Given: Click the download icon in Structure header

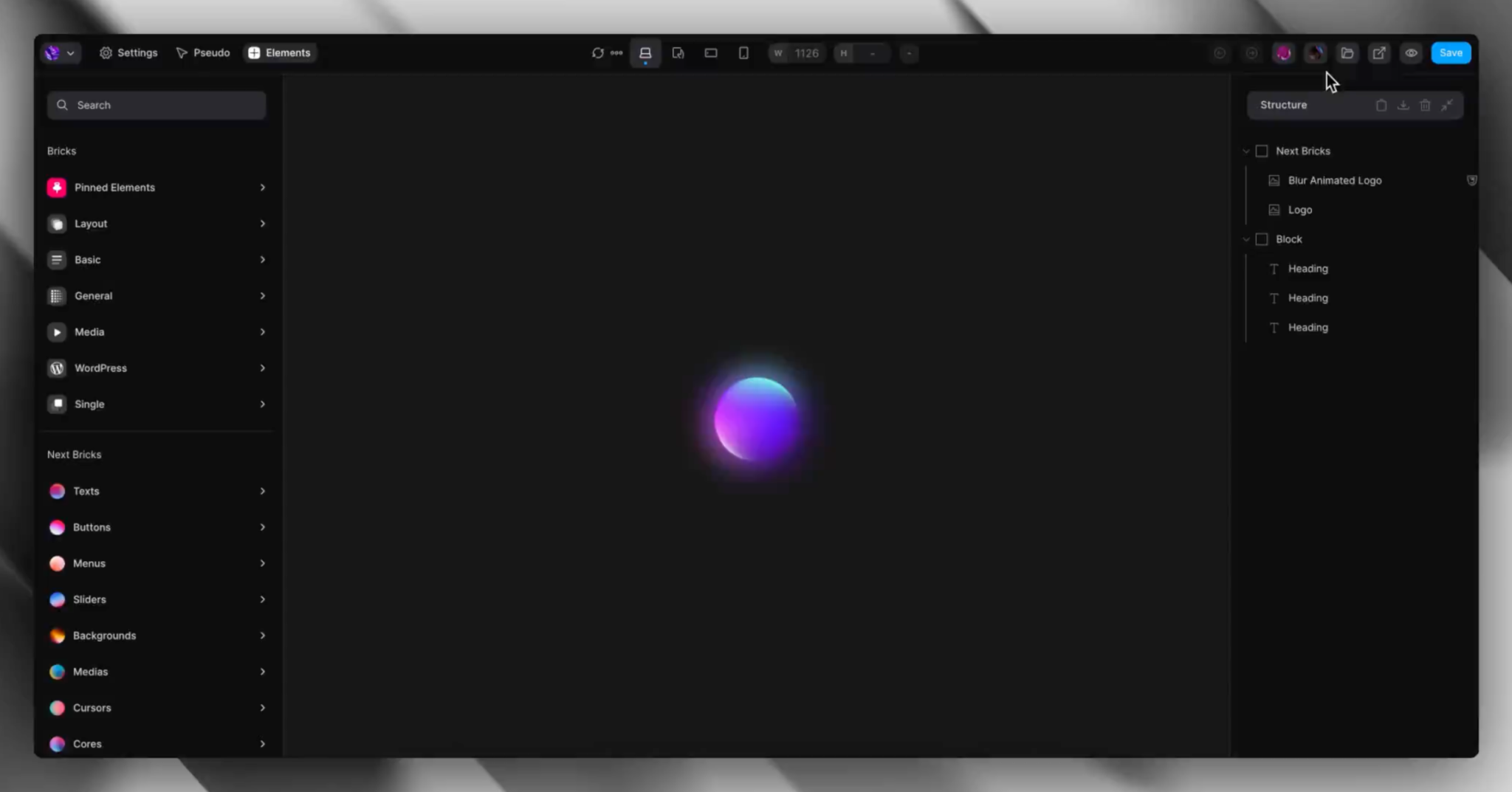Looking at the screenshot, I should (x=1403, y=106).
